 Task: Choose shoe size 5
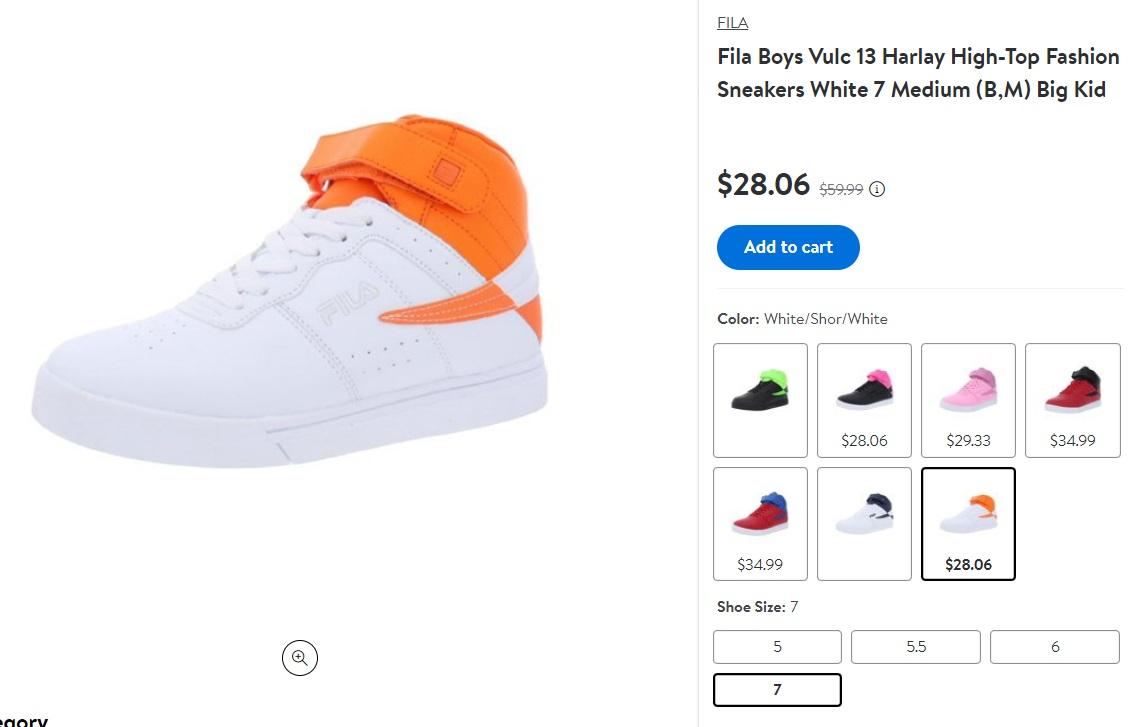(777, 647)
